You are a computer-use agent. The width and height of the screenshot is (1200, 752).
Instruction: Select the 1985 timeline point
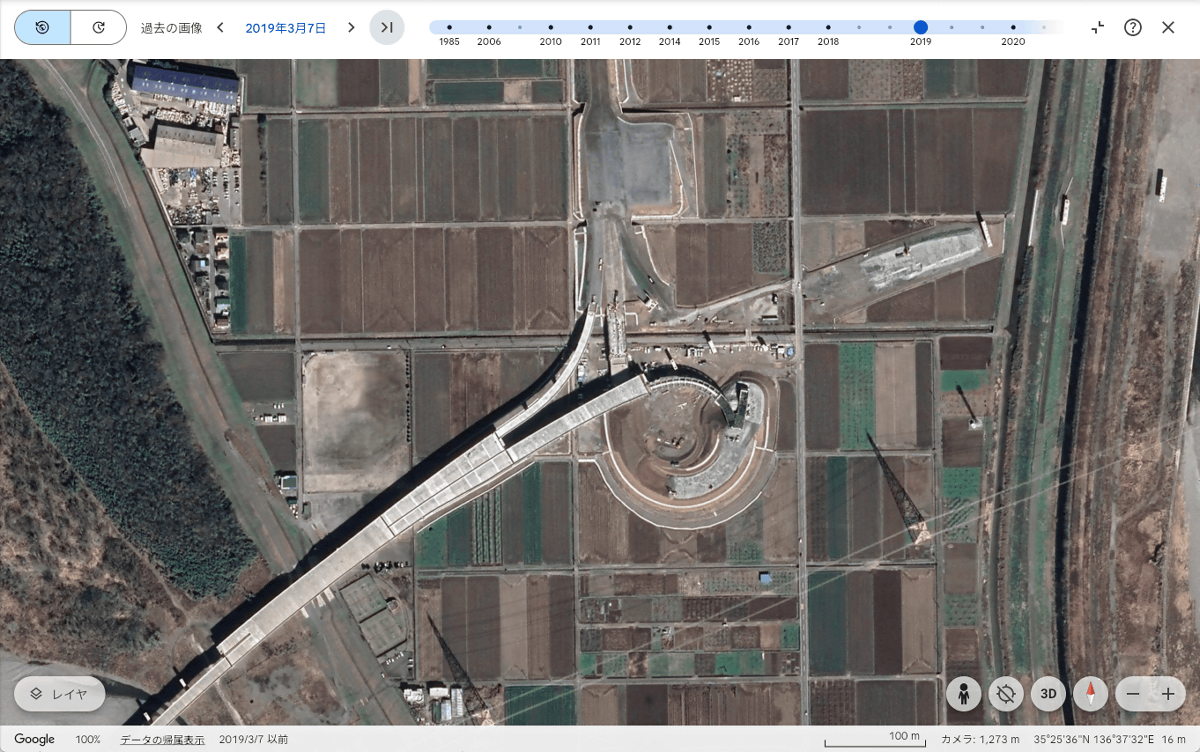[x=449, y=27]
